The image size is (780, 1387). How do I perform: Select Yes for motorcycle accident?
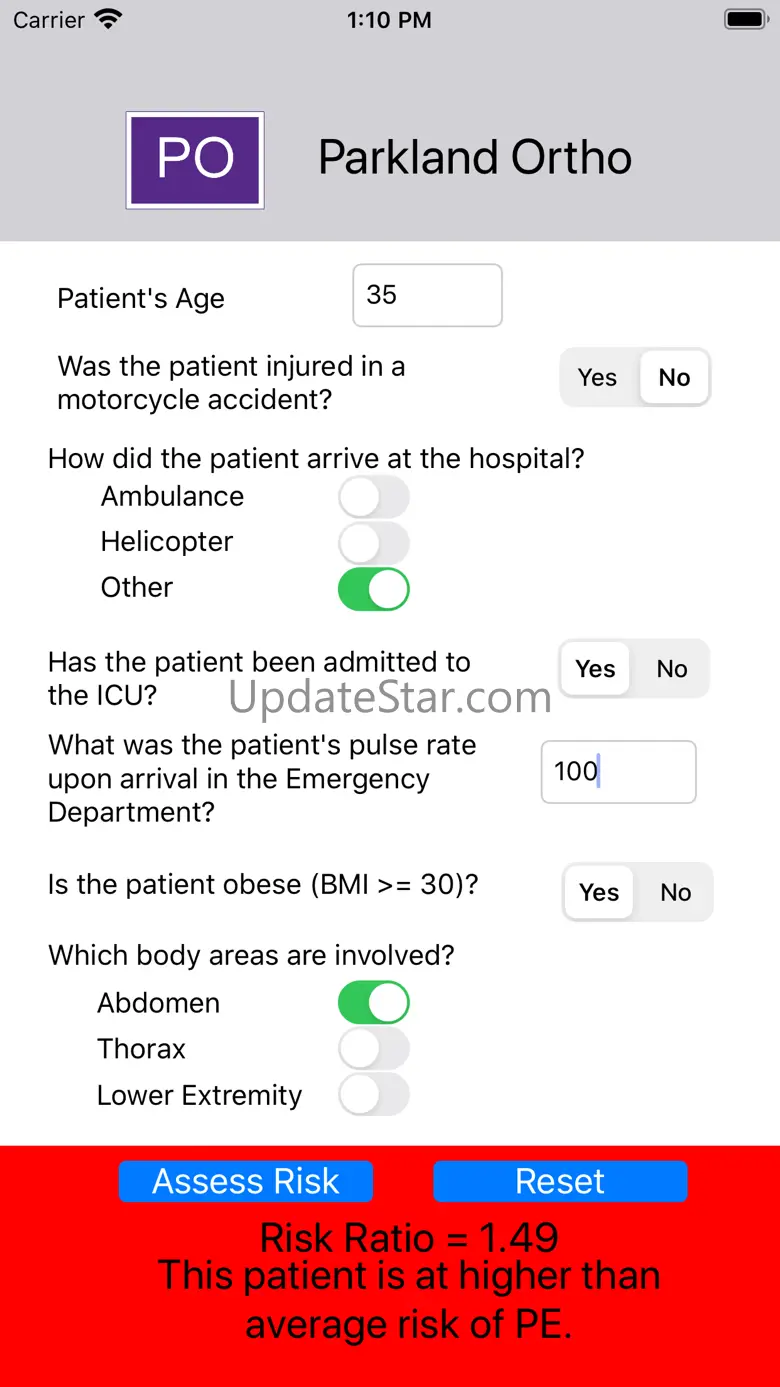tap(598, 377)
